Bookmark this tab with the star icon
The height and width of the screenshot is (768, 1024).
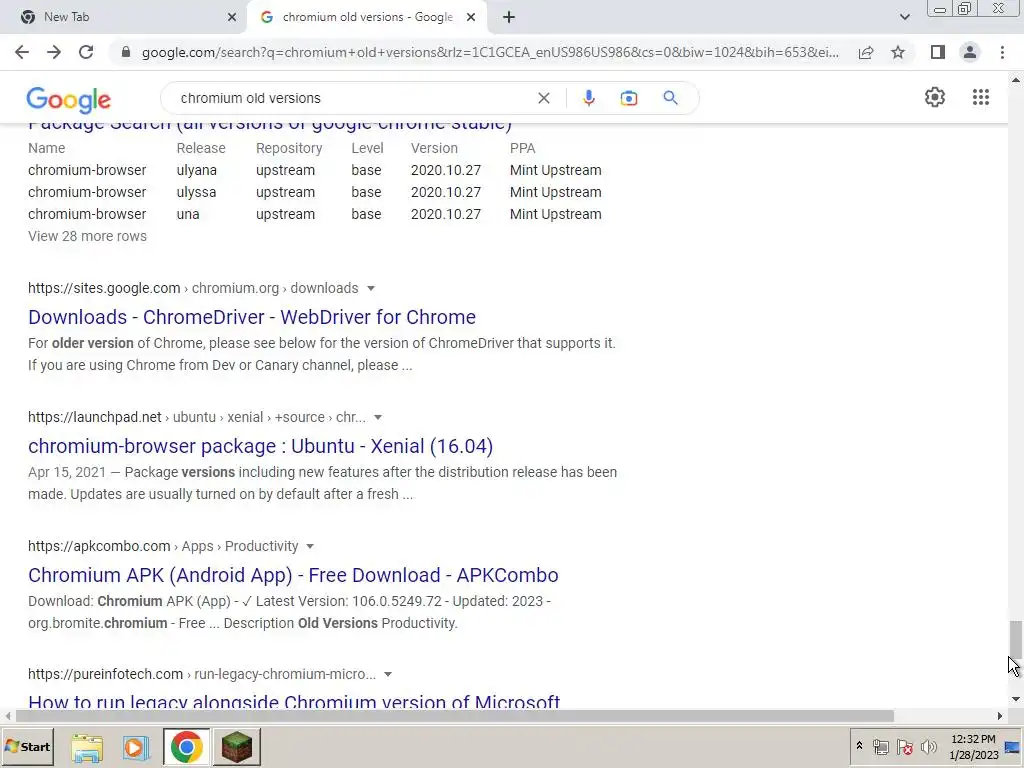tap(898, 52)
